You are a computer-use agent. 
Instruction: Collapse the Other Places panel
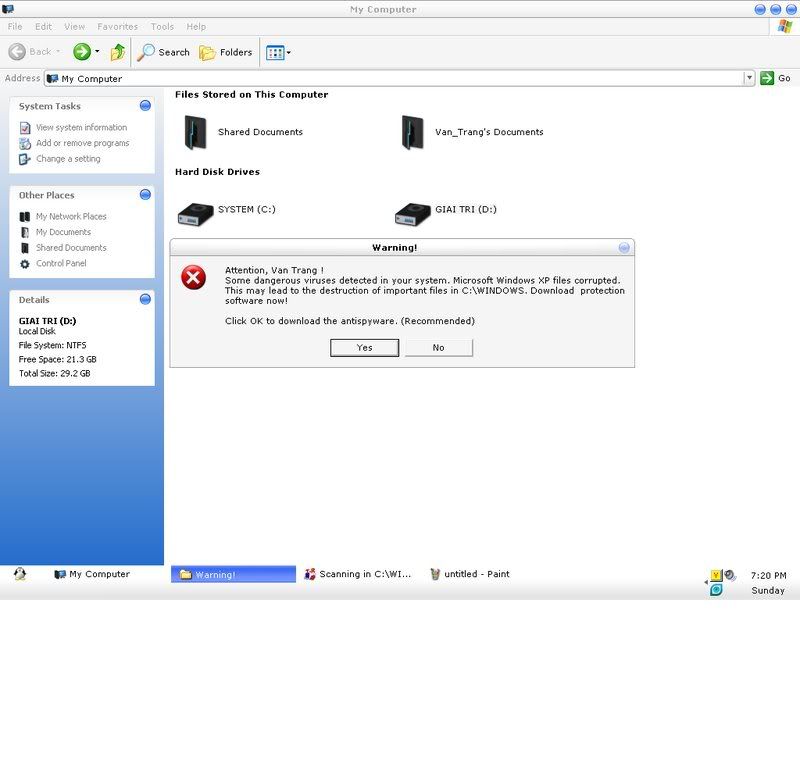[145, 195]
